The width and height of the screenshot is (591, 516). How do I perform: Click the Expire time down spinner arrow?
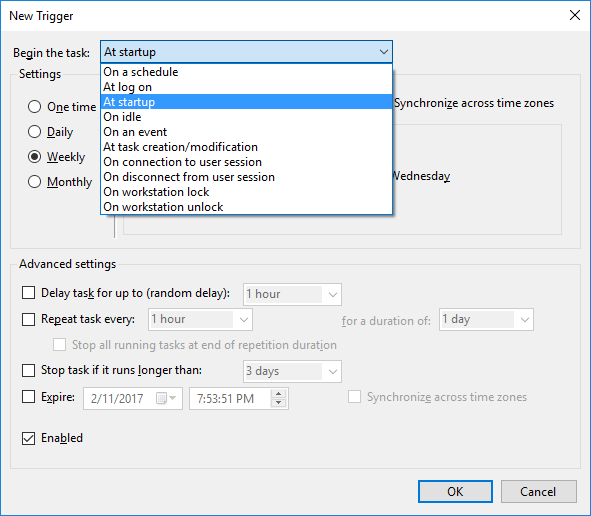[279, 403]
